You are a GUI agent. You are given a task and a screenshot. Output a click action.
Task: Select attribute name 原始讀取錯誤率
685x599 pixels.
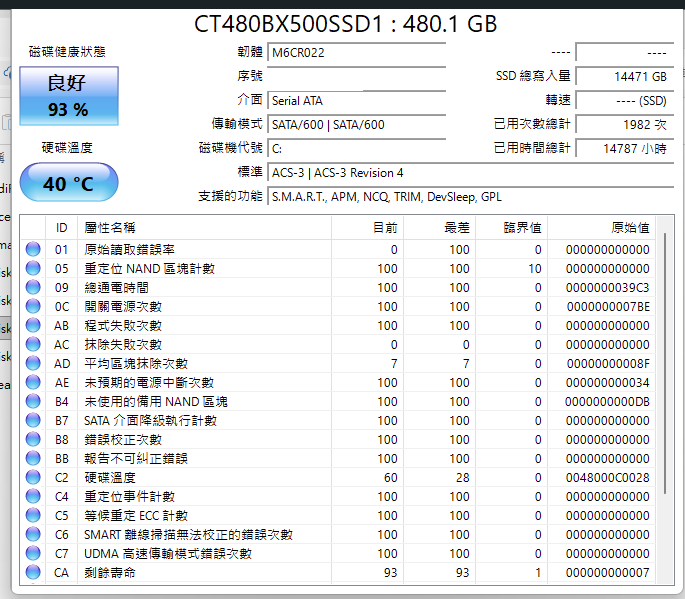coord(129,249)
